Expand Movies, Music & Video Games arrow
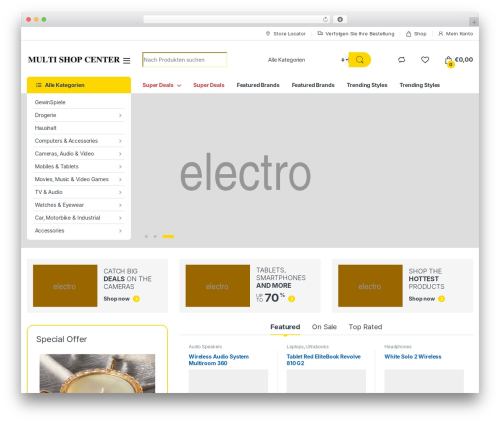The height and width of the screenshot is (423, 500). click(120, 179)
